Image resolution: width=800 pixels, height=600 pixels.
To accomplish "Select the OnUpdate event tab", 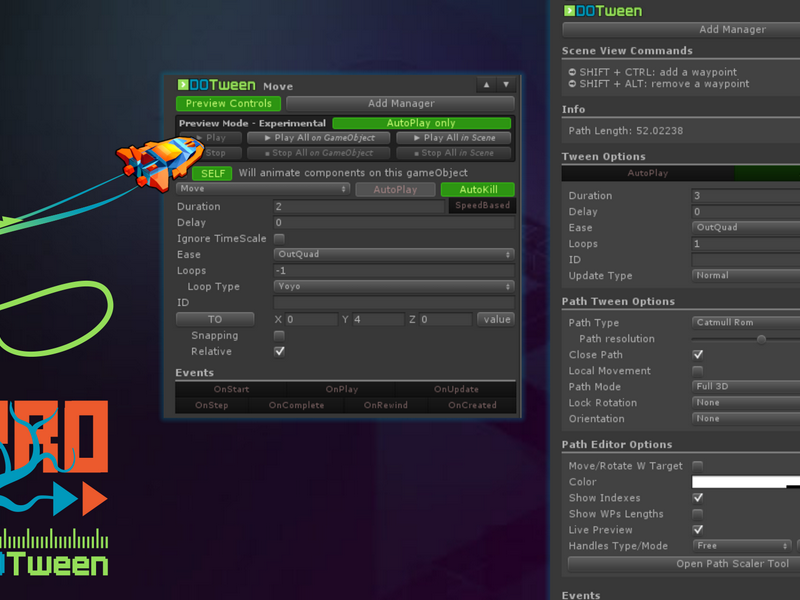I will pos(456,389).
